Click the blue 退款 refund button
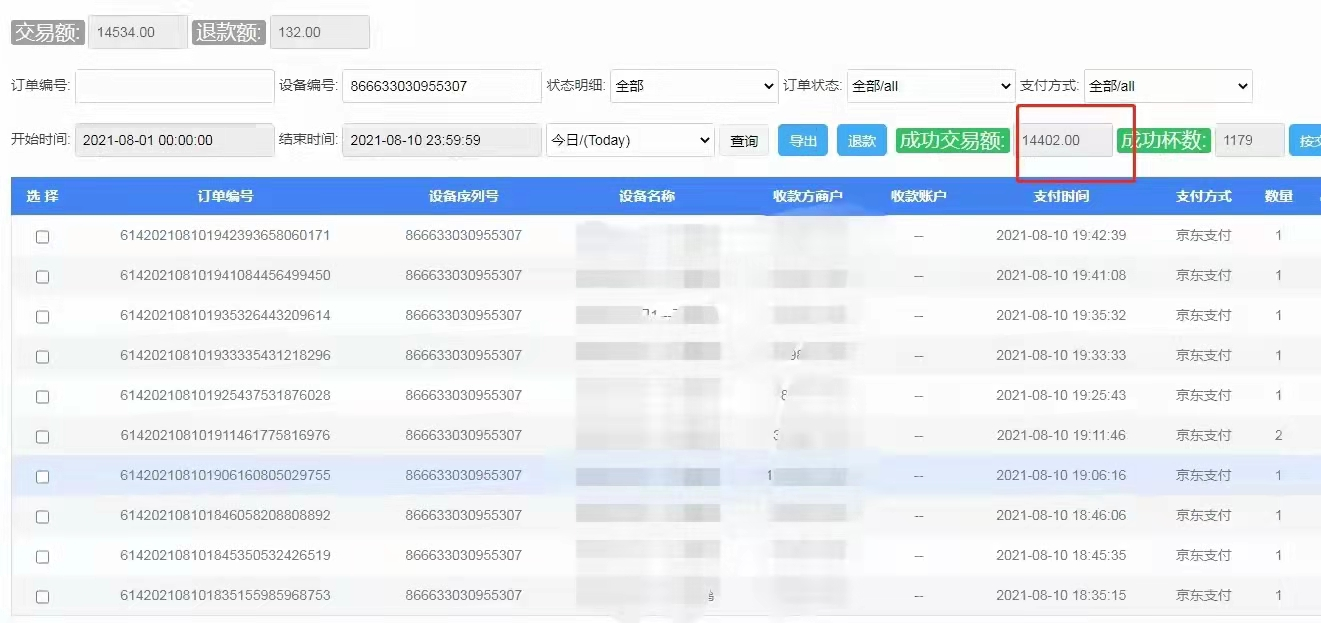This screenshot has height=623, width=1321. click(862, 141)
